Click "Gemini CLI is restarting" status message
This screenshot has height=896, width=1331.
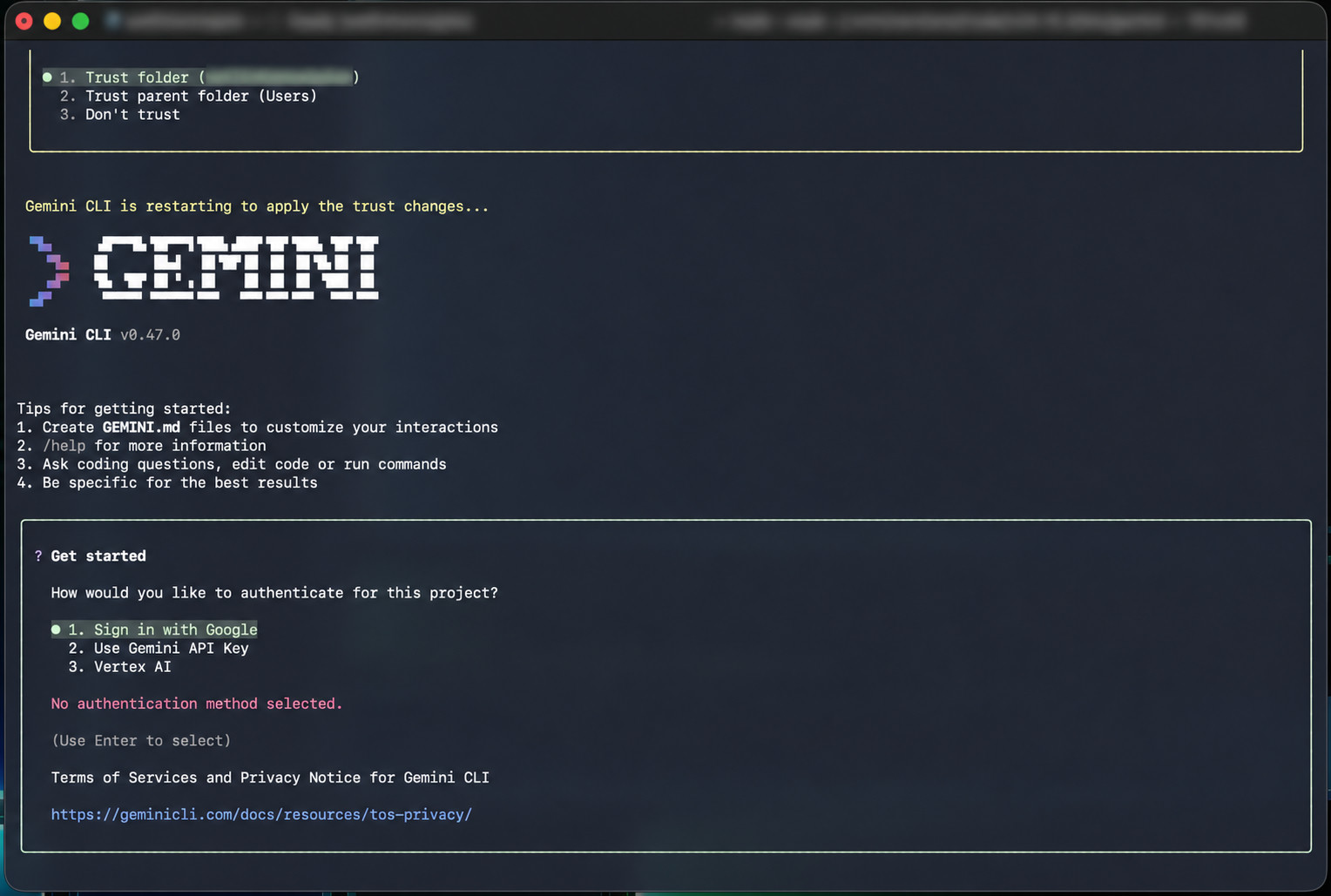(257, 206)
